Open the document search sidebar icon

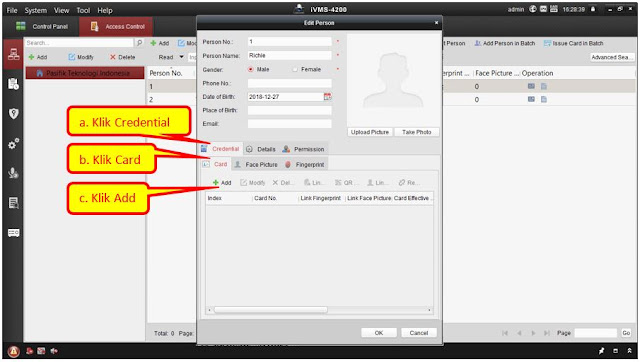tap(13, 203)
